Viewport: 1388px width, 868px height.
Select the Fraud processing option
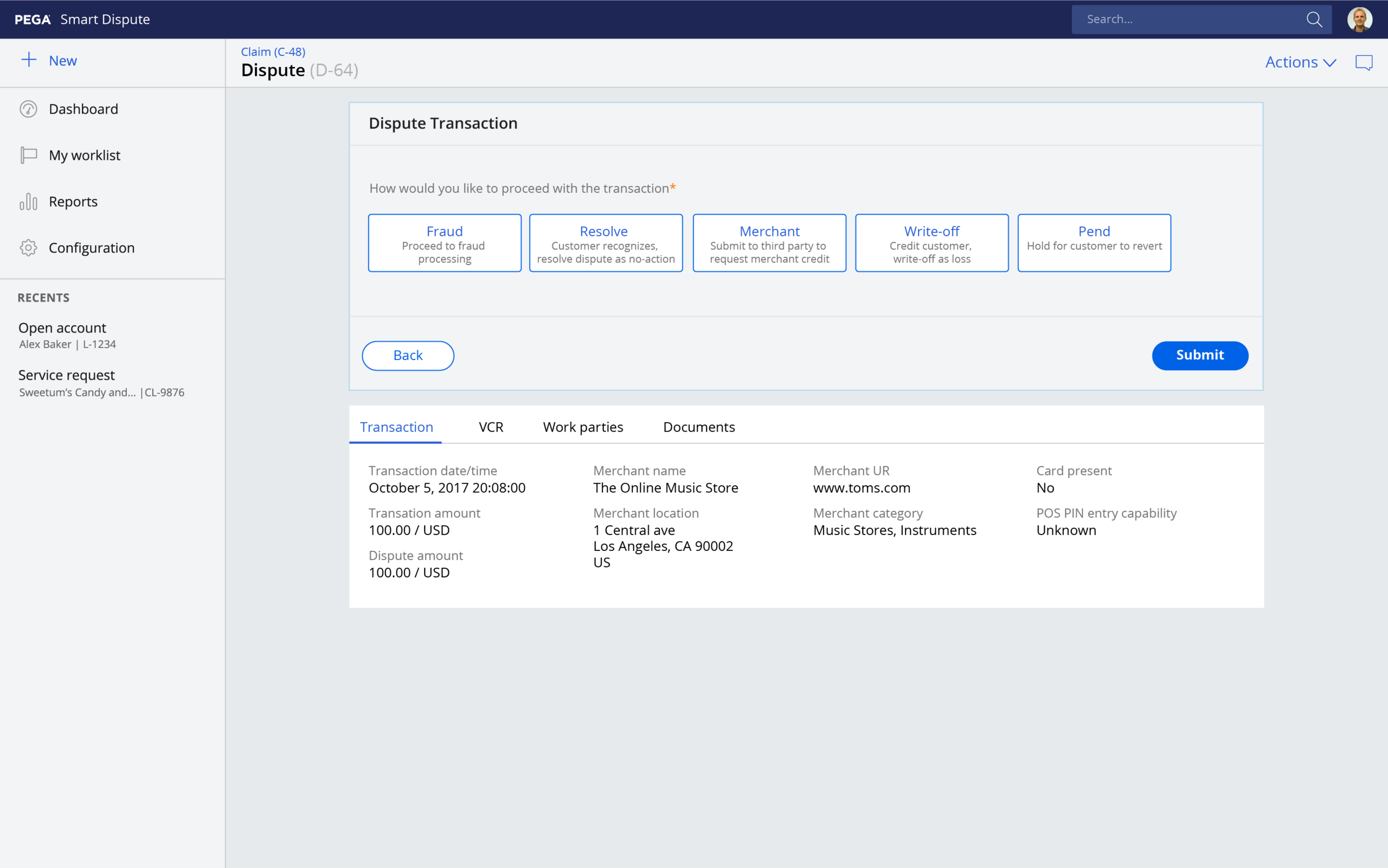pos(444,243)
